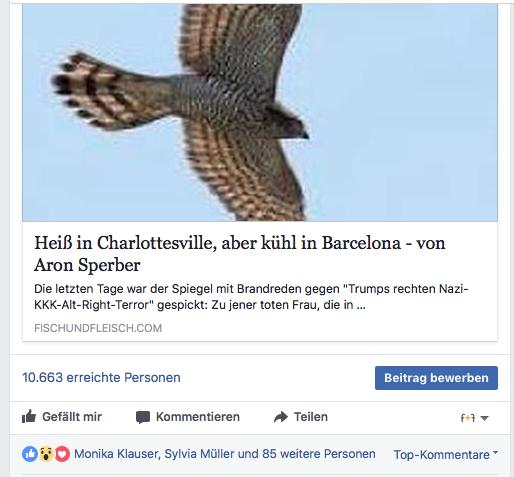Click the Kommentieren speech bubble icon
This screenshot has width=514, height=477.
click(143, 417)
